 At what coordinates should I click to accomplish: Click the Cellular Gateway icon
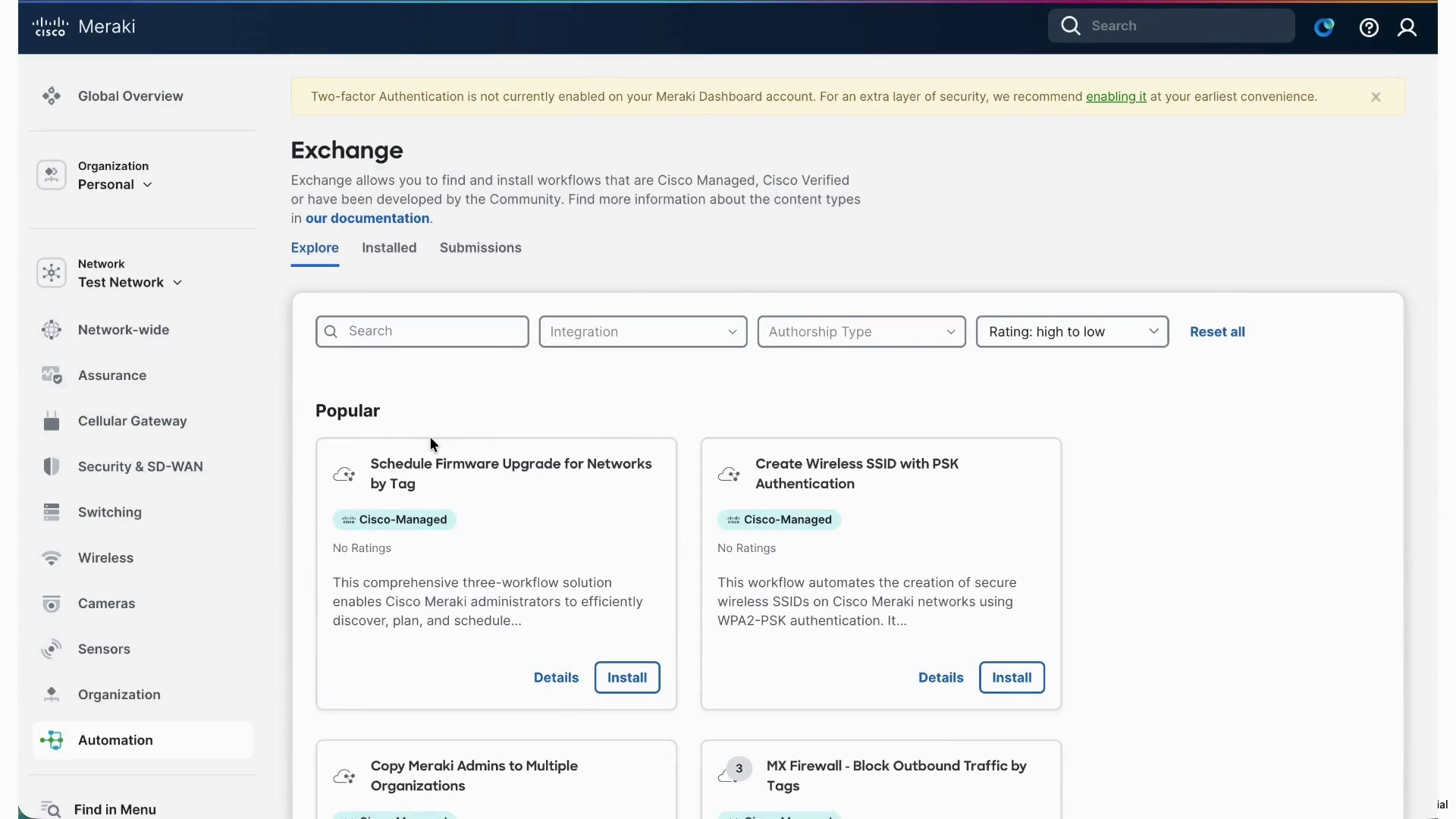[x=52, y=421]
